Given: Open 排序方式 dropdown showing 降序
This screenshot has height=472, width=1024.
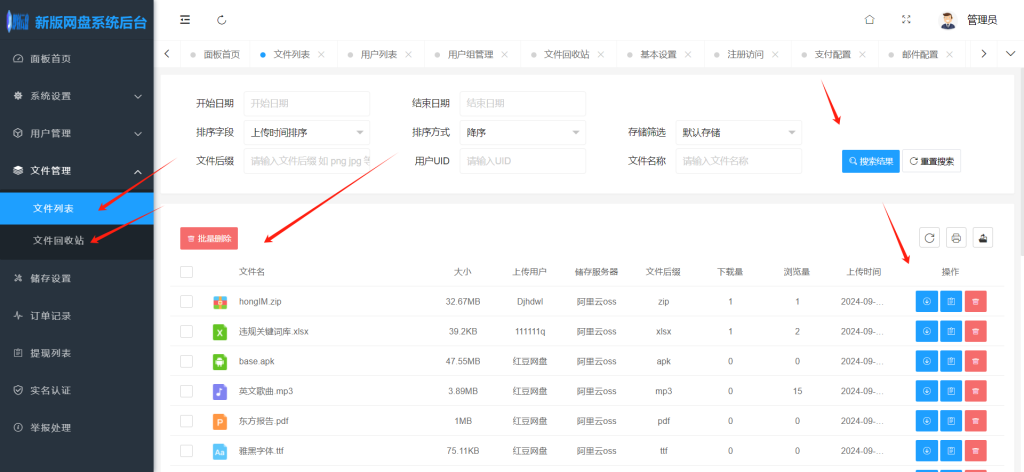Looking at the screenshot, I should point(522,133).
